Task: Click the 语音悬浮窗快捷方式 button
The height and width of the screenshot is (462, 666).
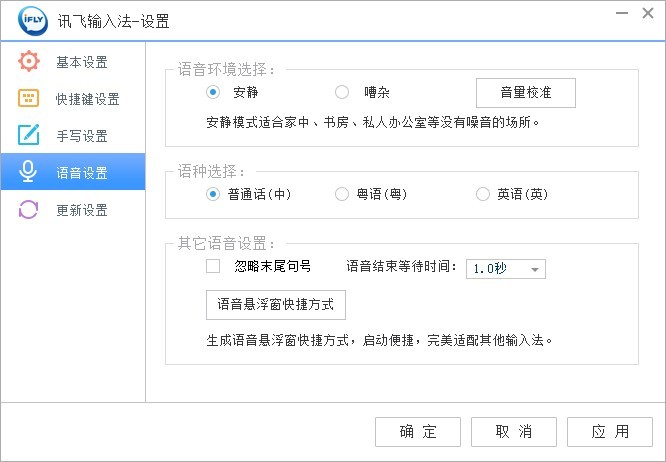Action: [269, 304]
